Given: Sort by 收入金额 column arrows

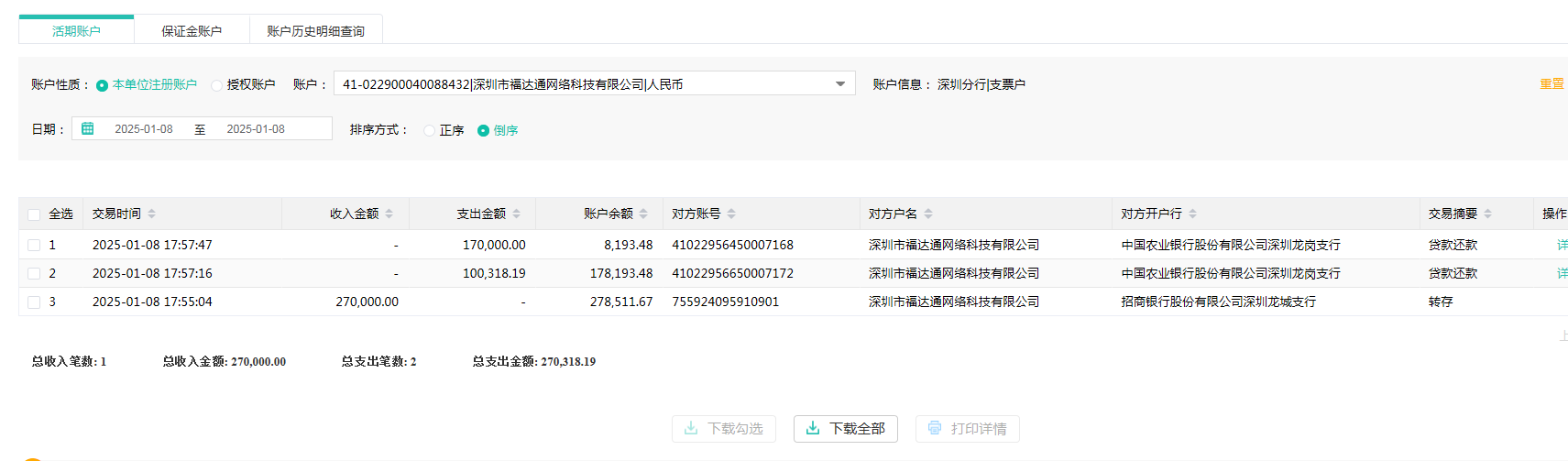Looking at the screenshot, I should [389, 214].
